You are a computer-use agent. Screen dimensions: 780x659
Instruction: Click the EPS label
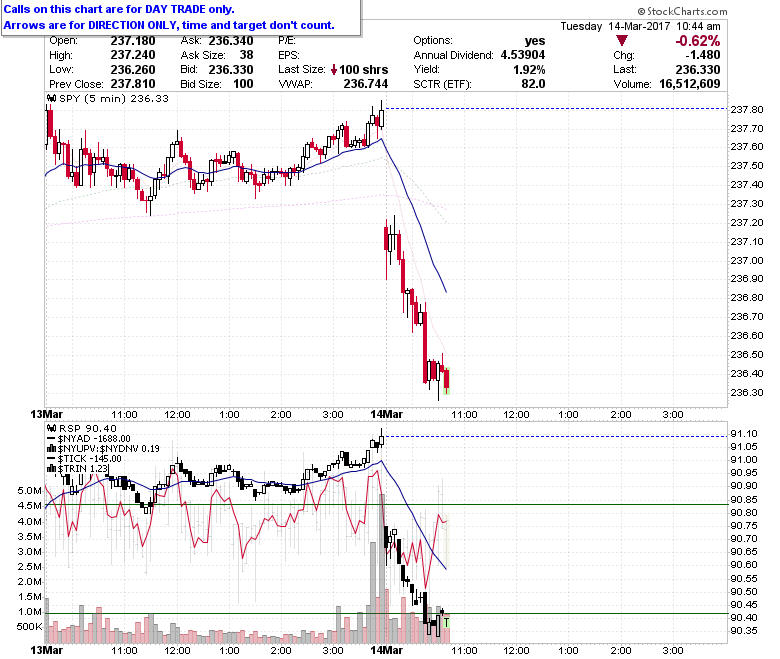(289, 55)
